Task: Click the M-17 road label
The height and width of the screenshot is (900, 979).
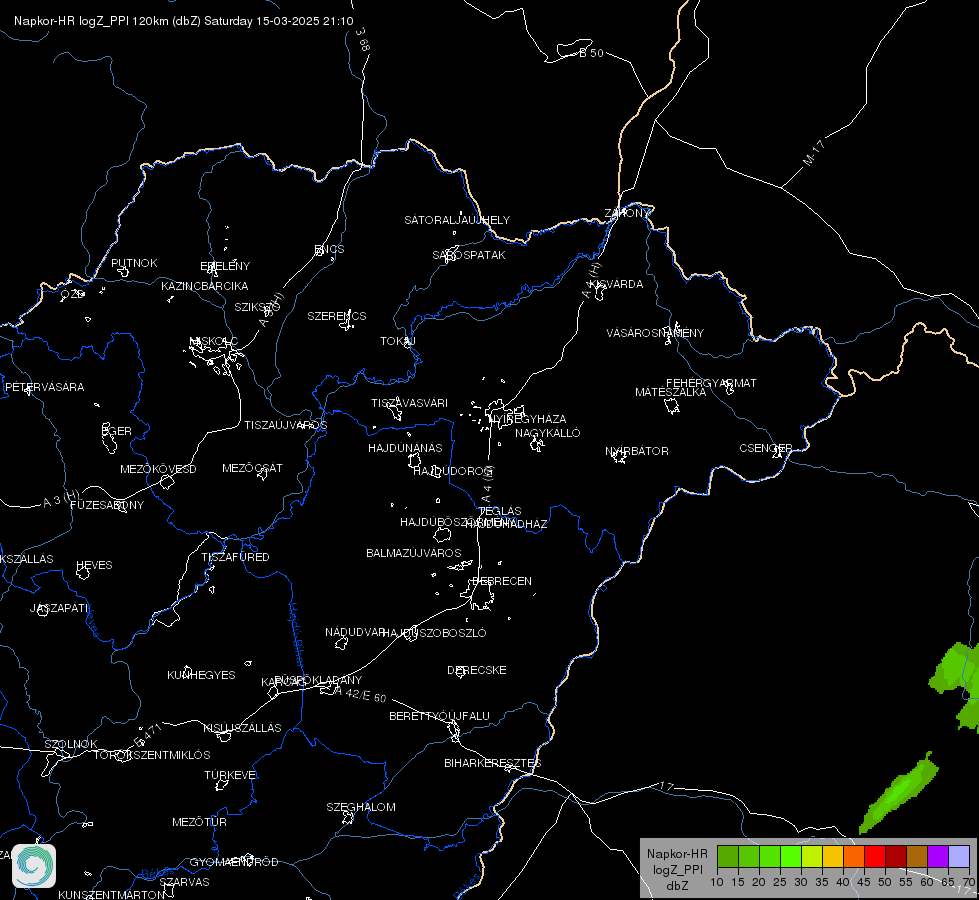Action: pyautogui.click(x=814, y=153)
